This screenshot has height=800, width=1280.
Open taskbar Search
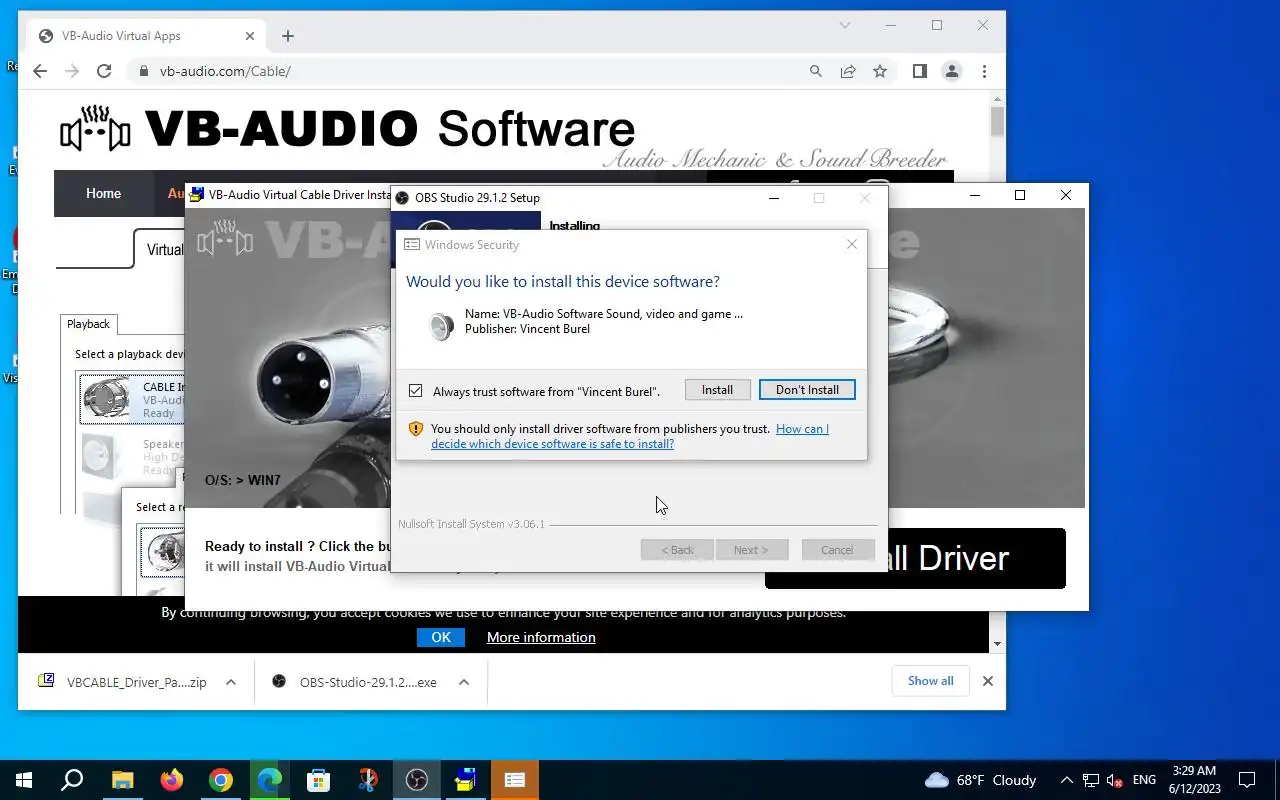(72, 780)
